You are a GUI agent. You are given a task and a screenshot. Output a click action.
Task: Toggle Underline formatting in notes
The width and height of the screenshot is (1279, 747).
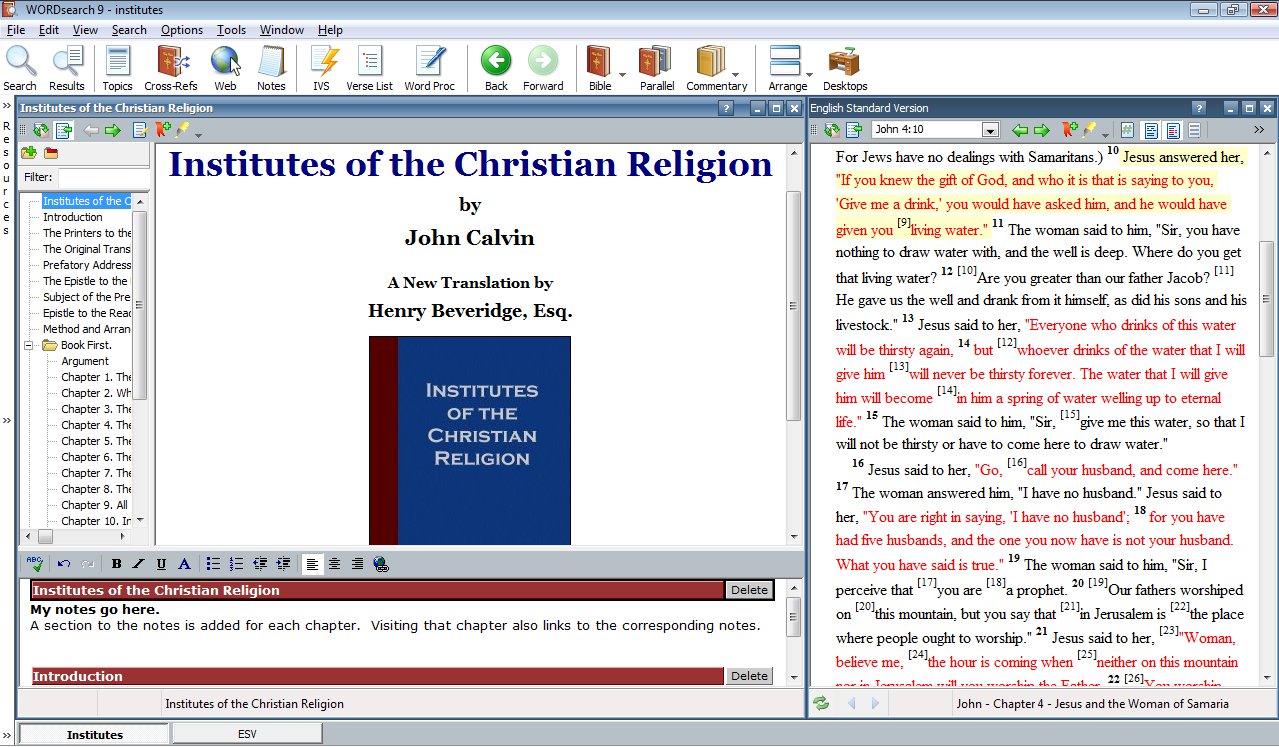pyautogui.click(x=161, y=564)
